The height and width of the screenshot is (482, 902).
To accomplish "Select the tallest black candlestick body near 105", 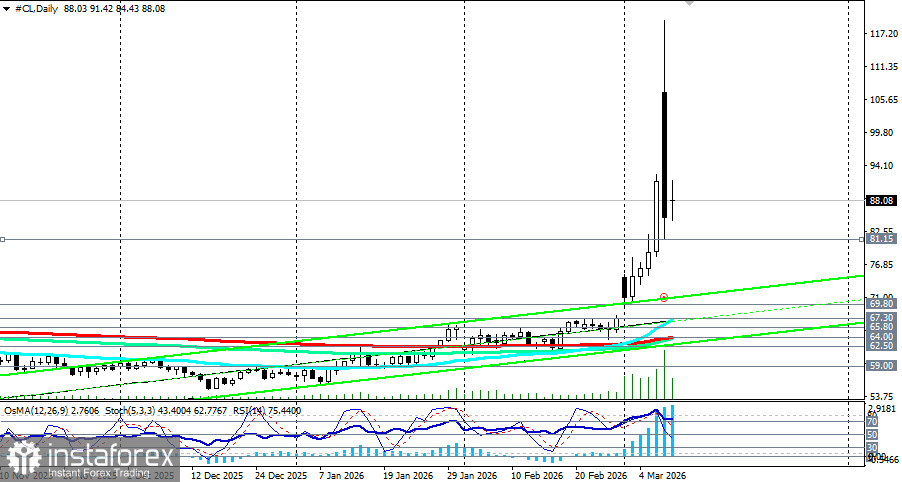I will tap(664, 154).
